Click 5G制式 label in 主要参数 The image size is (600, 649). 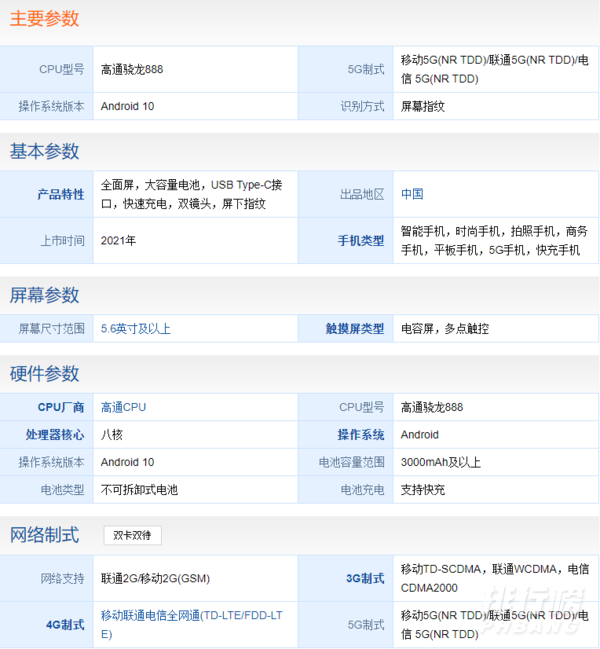click(366, 69)
